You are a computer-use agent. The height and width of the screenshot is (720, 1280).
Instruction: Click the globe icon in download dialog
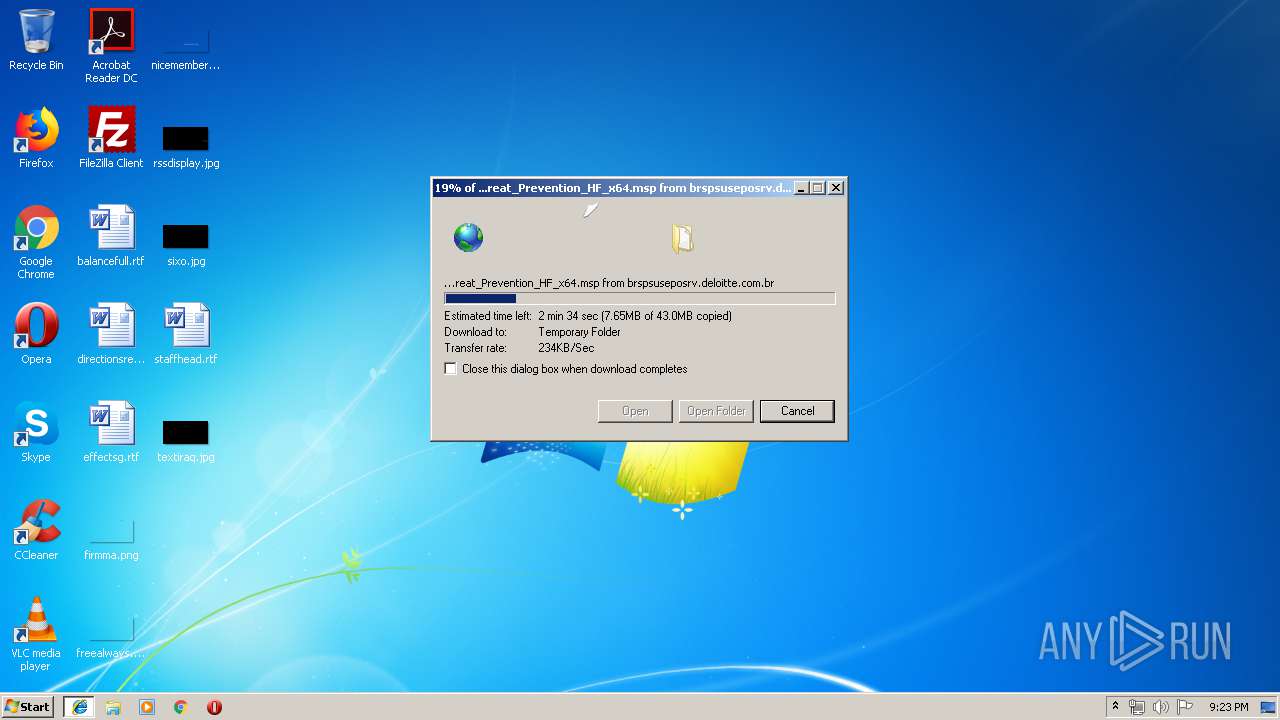tap(468, 237)
